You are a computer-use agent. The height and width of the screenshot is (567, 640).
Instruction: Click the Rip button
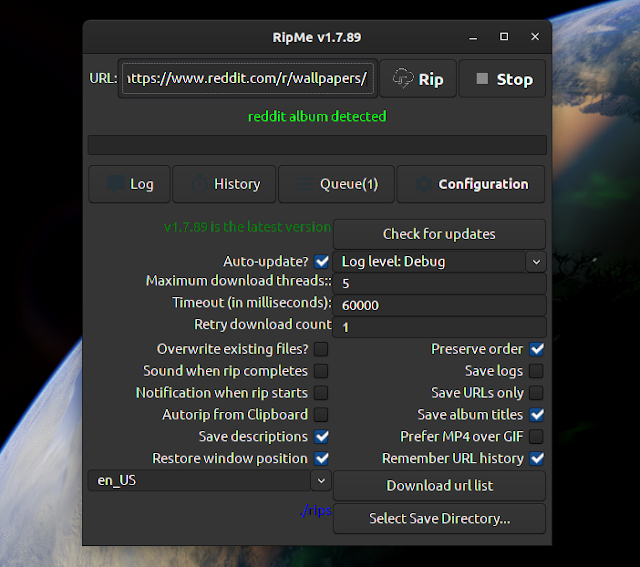[418, 78]
